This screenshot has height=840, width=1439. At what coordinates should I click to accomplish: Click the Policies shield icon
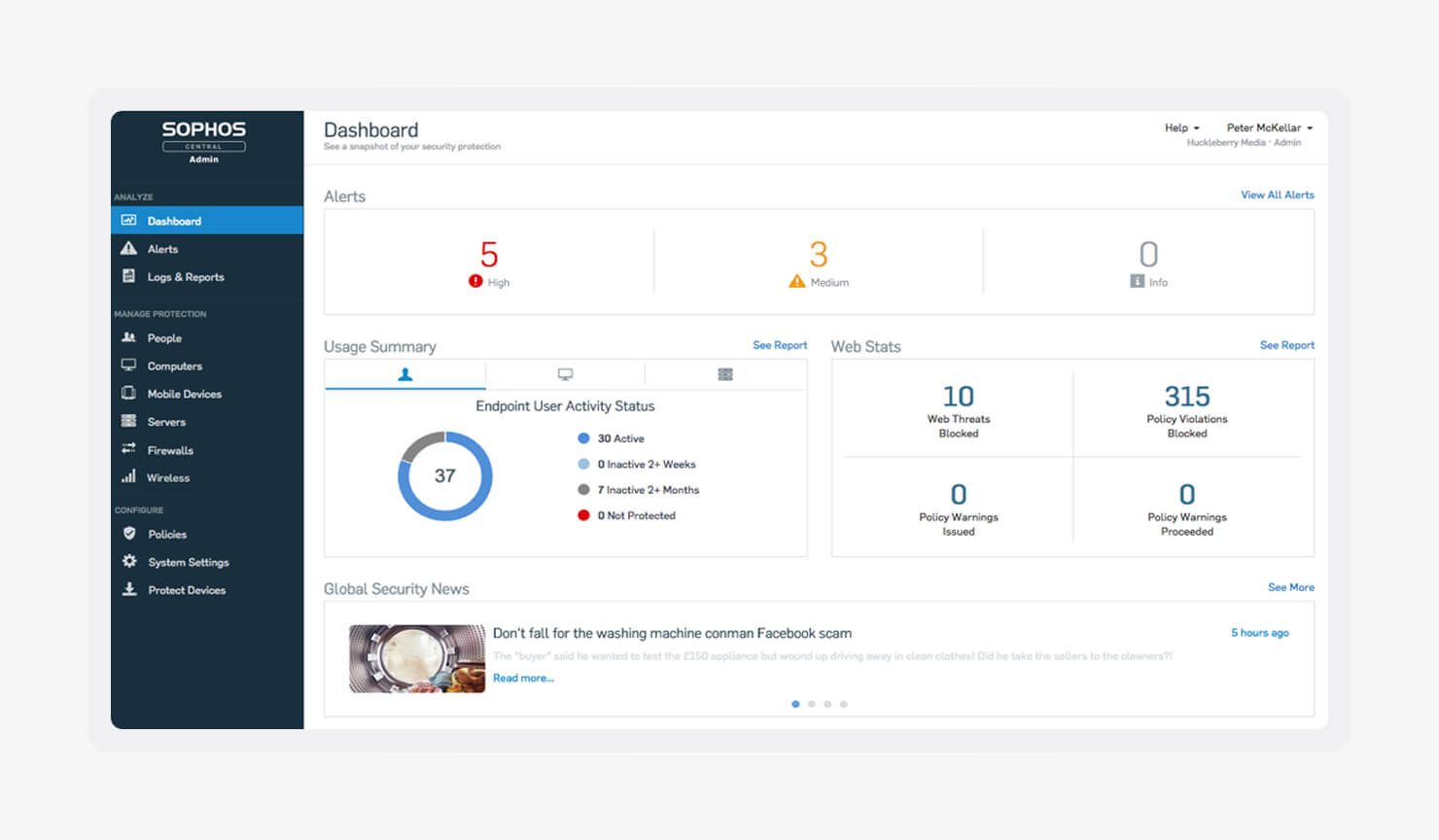click(x=129, y=533)
